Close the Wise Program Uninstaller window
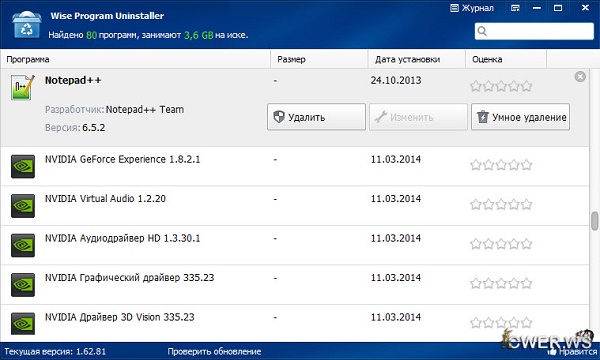The width and height of the screenshot is (600, 360). [x=585, y=8]
